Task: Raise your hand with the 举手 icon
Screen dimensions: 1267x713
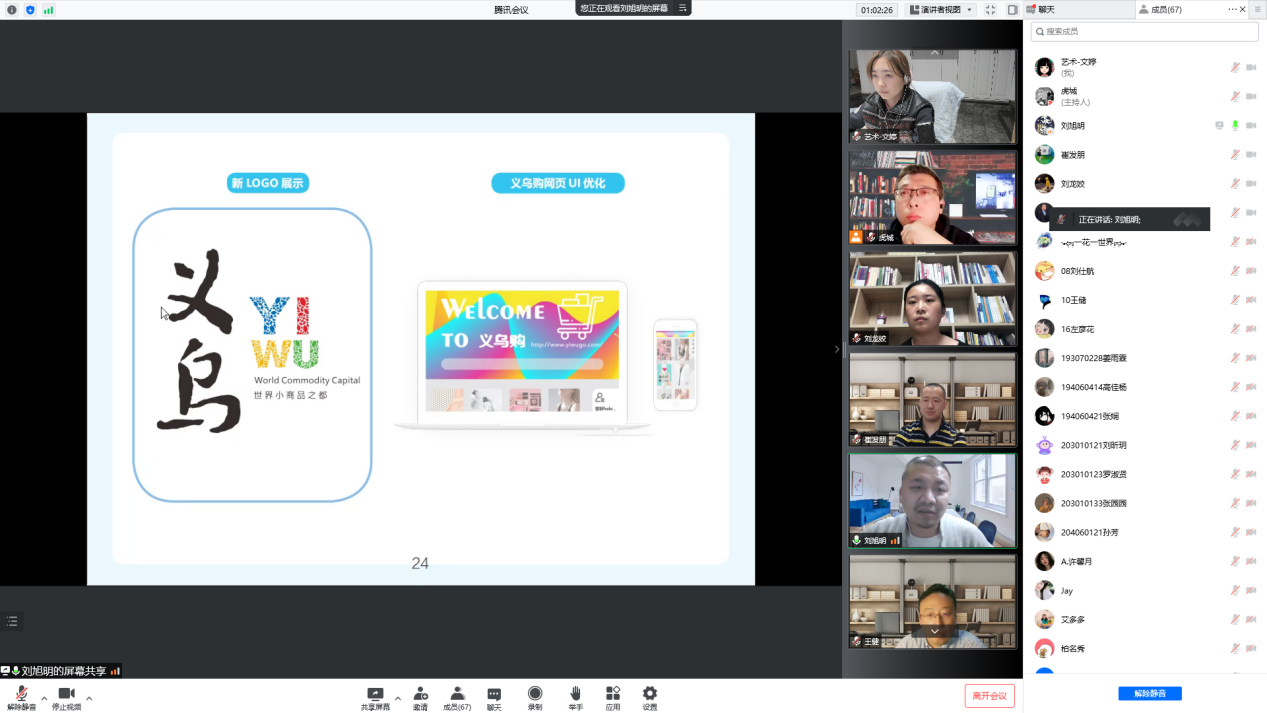Action: click(576, 698)
